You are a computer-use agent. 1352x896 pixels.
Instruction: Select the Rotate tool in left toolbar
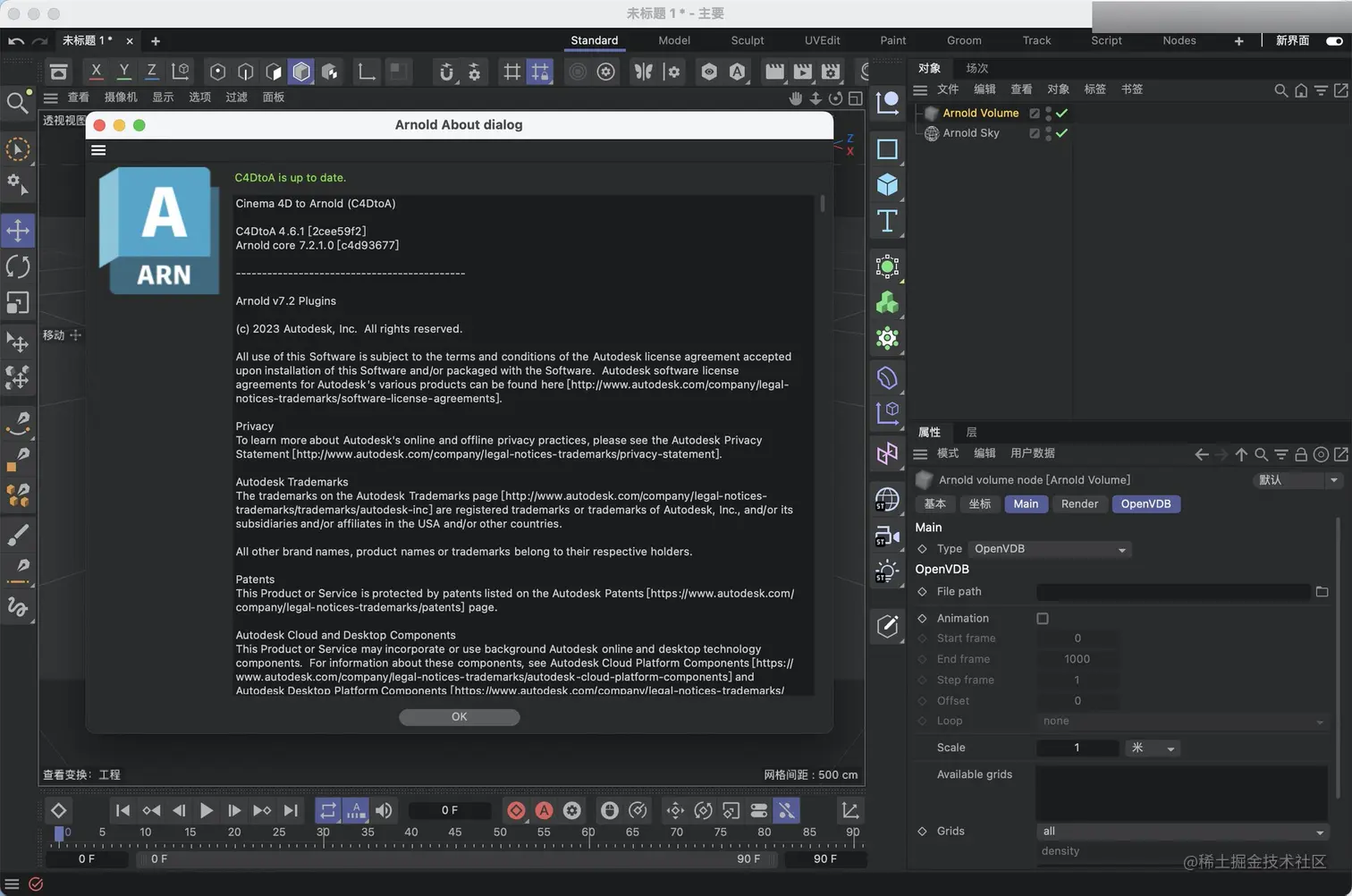[x=18, y=266]
